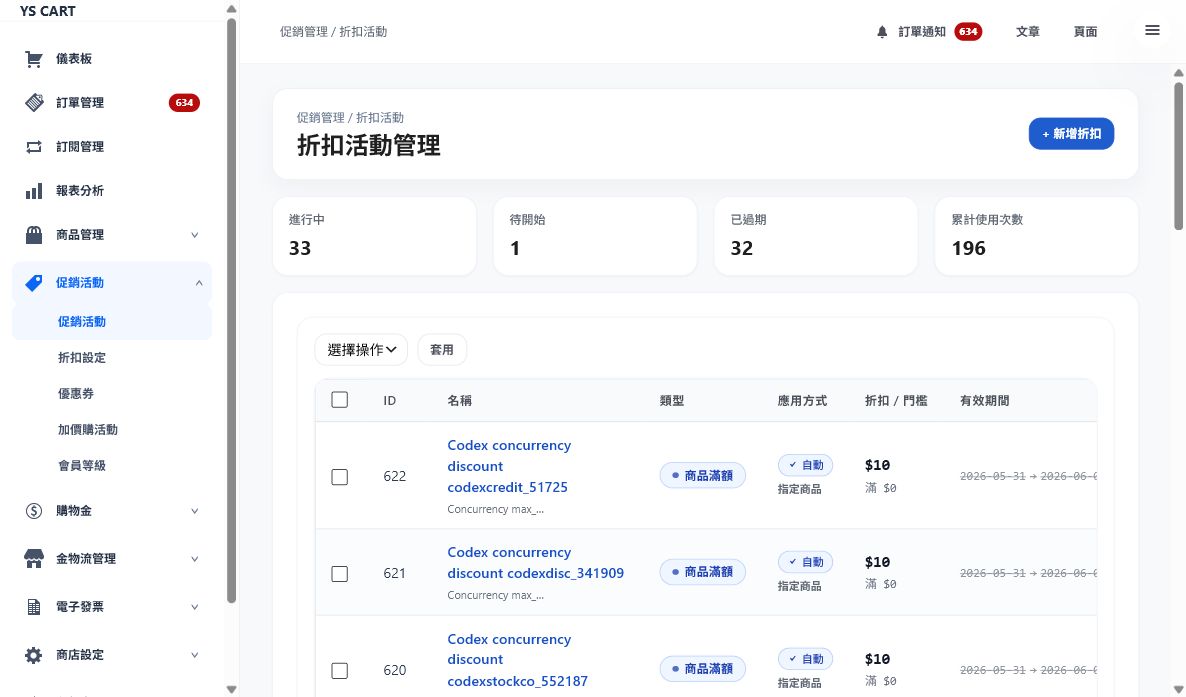The height and width of the screenshot is (697, 1186).
Task: Click the 自動 badge in row 620
Action: [x=806, y=659]
